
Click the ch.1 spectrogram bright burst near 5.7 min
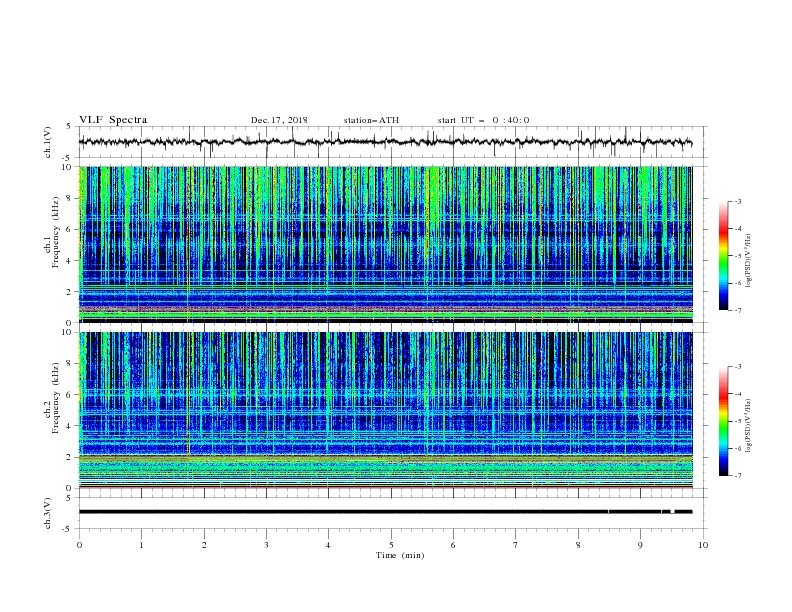[x=433, y=202]
